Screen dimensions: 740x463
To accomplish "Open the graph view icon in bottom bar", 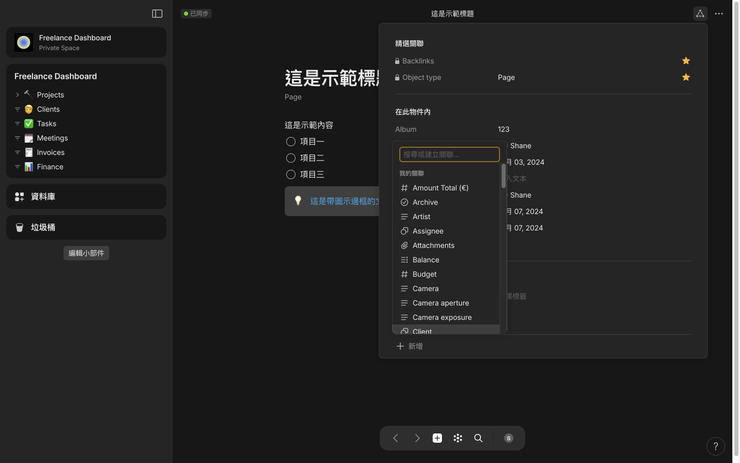I will (x=458, y=438).
